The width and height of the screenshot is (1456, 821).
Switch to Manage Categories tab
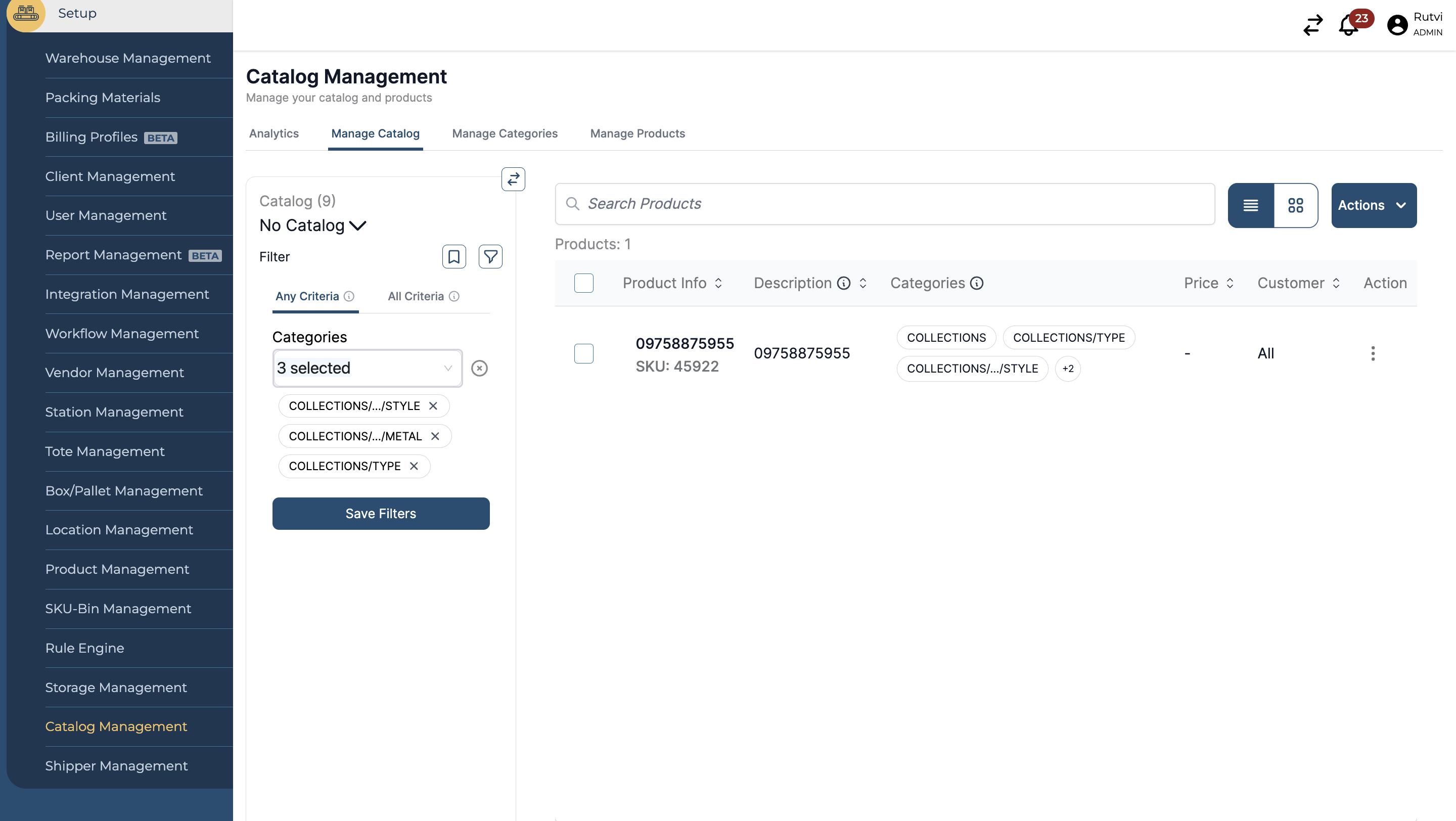(x=504, y=134)
